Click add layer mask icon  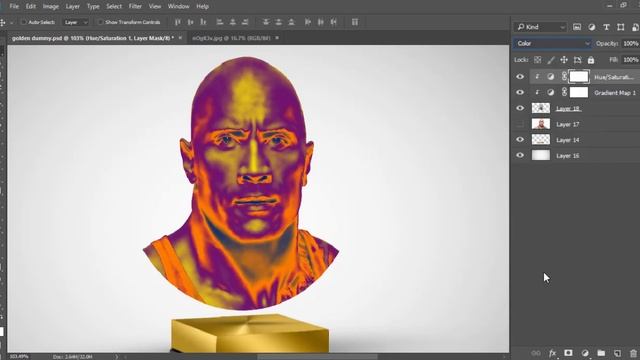(568, 353)
